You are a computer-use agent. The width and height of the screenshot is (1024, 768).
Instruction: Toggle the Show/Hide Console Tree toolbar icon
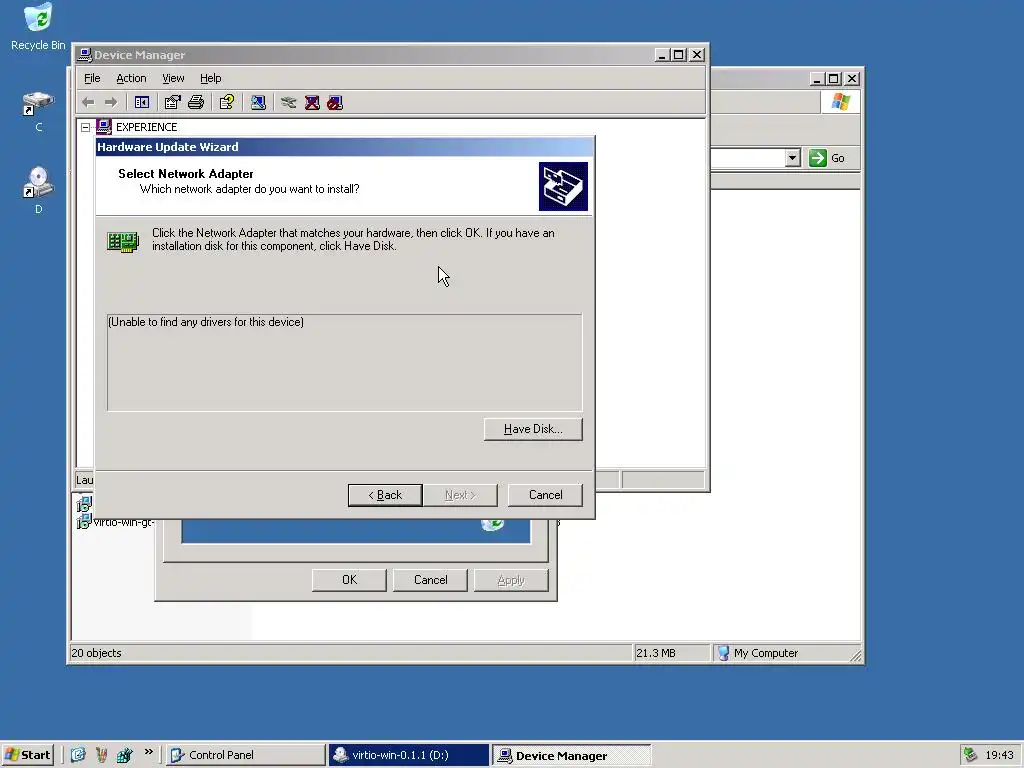[x=142, y=103]
